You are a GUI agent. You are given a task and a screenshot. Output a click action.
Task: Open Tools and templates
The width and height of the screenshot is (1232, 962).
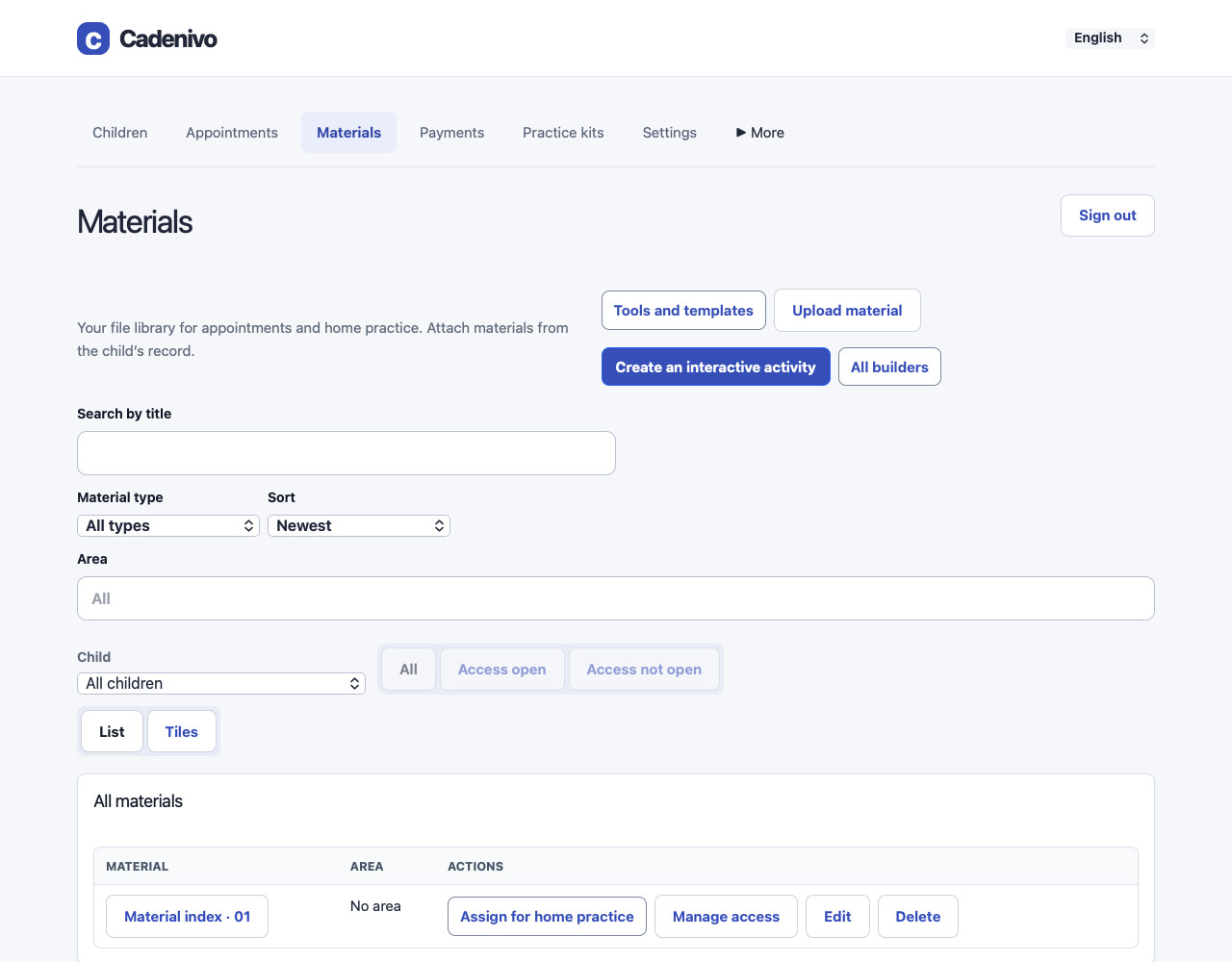tap(683, 311)
